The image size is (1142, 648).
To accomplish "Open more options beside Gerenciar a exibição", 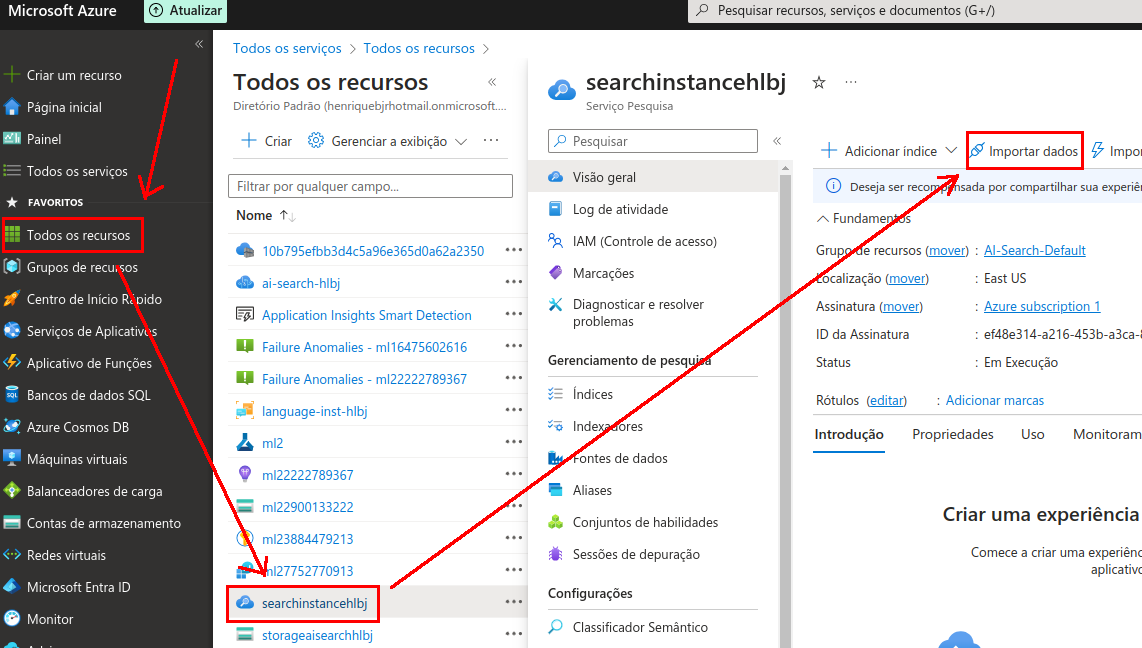I will [x=492, y=140].
